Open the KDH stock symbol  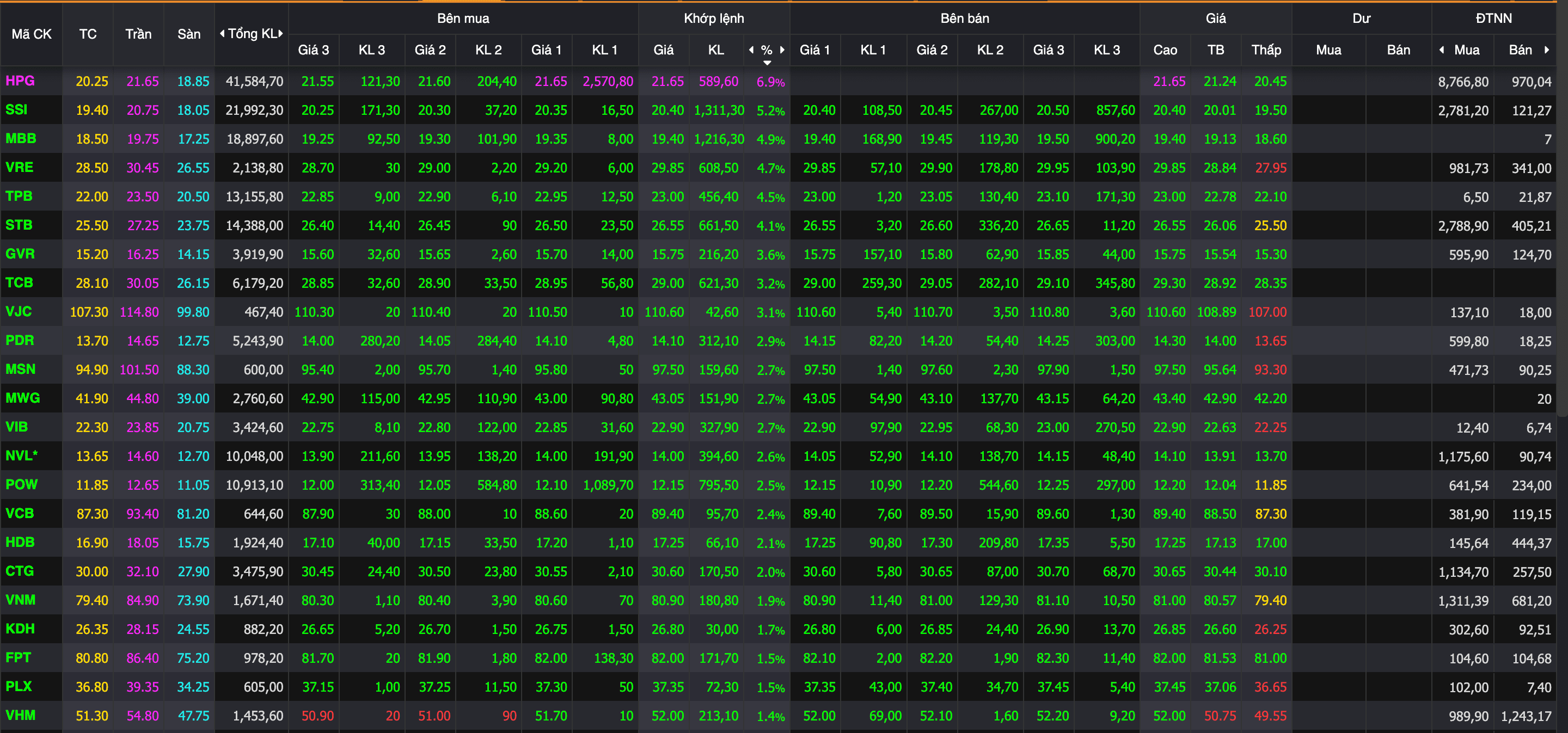pos(20,629)
